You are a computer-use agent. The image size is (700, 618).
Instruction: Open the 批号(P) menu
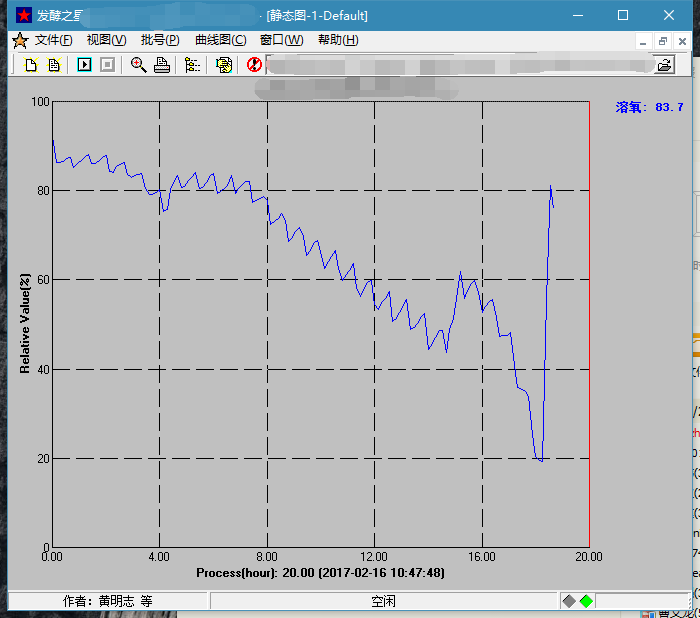click(160, 40)
